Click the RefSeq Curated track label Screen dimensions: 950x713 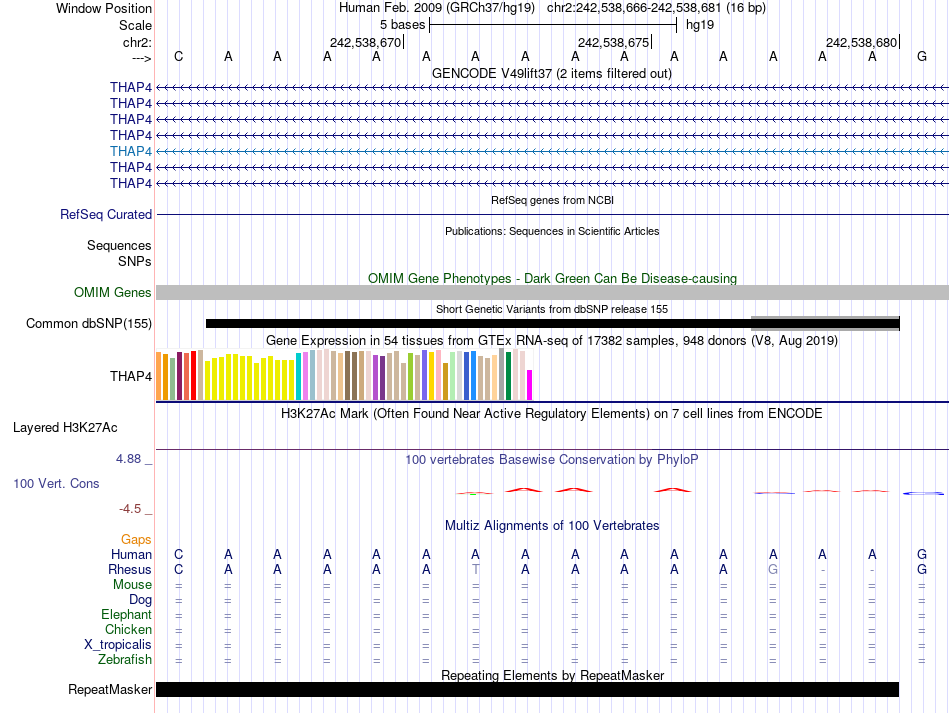106,214
